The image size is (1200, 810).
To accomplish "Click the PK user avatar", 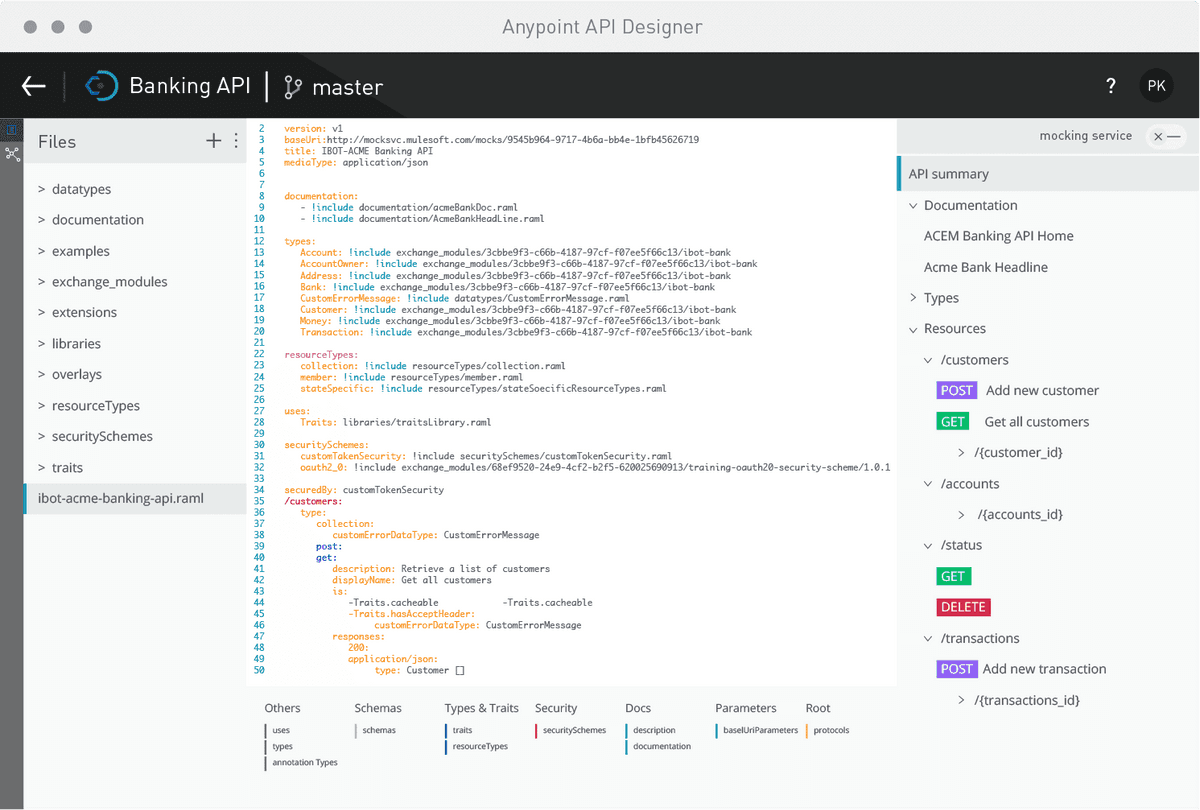I will [1156, 85].
